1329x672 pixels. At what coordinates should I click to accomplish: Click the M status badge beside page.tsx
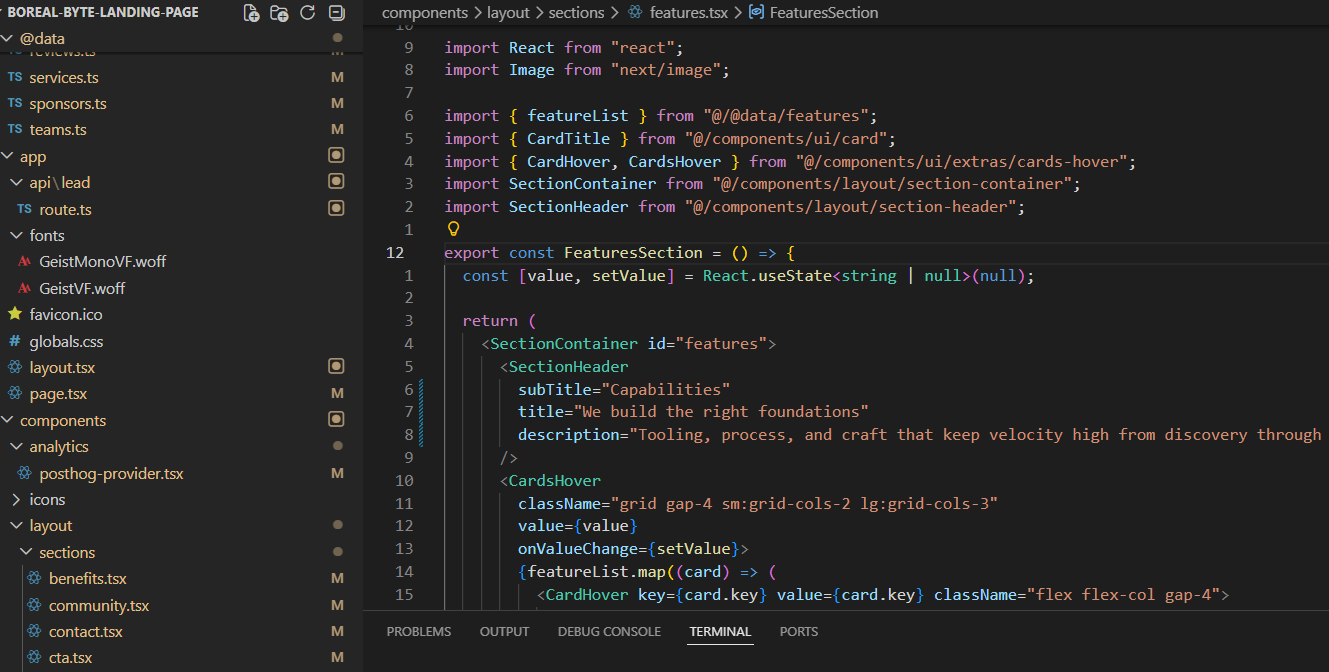tap(337, 394)
